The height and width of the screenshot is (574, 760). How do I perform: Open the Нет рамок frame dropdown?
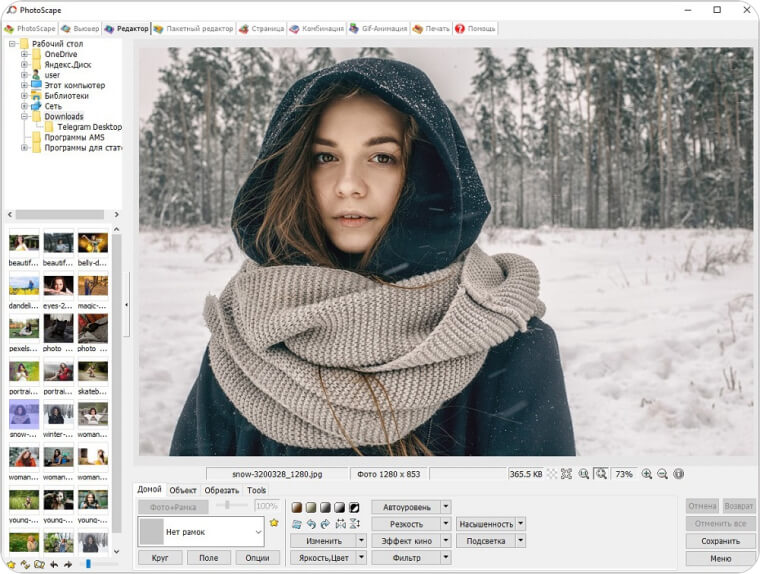tap(258, 532)
